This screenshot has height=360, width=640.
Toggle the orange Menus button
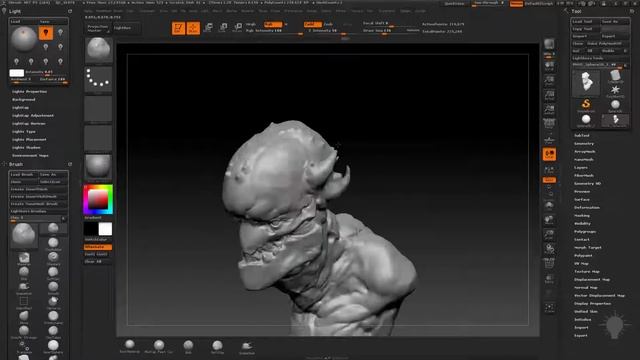click(x=516, y=4)
